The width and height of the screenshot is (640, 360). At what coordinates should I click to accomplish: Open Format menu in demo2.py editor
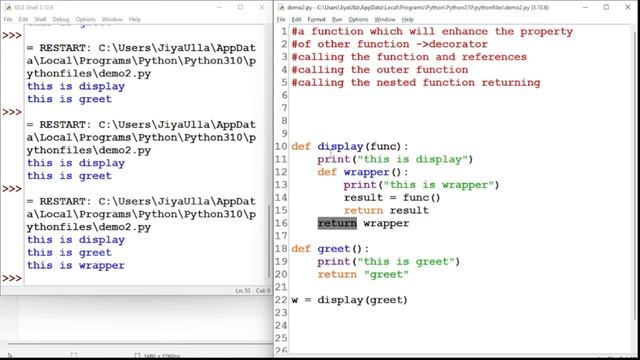316,19
